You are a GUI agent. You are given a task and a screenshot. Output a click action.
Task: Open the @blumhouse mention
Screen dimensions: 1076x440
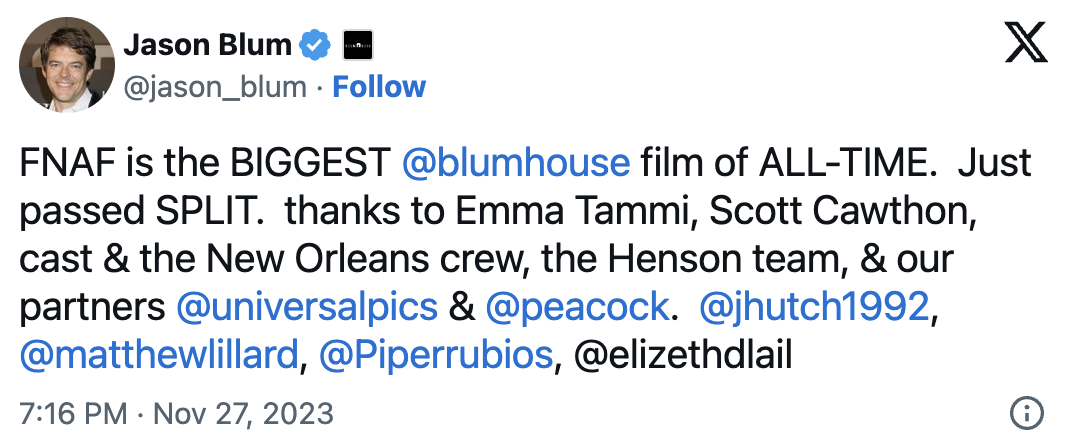click(516, 163)
